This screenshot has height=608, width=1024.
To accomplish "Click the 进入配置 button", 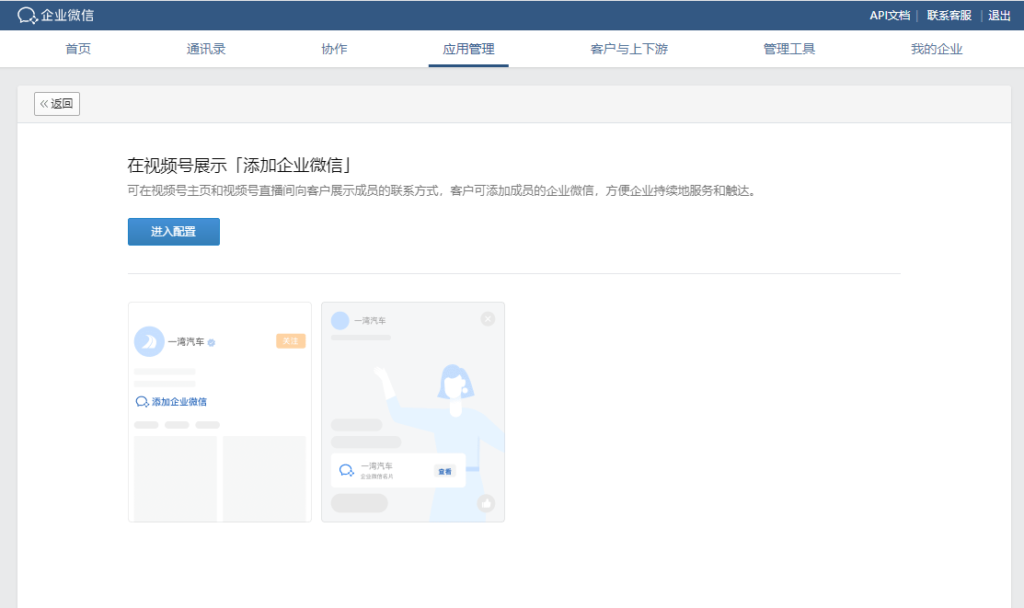I will [x=174, y=232].
